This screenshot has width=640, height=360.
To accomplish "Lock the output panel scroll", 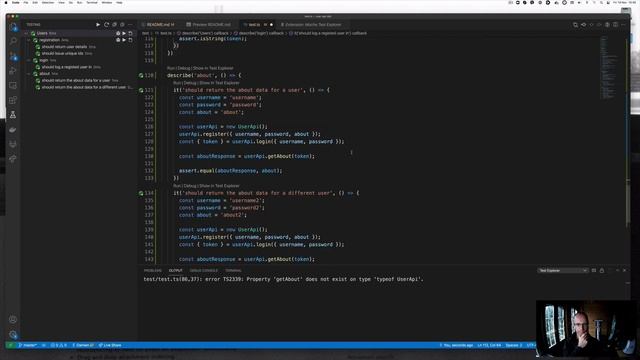I will tap(602, 270).
